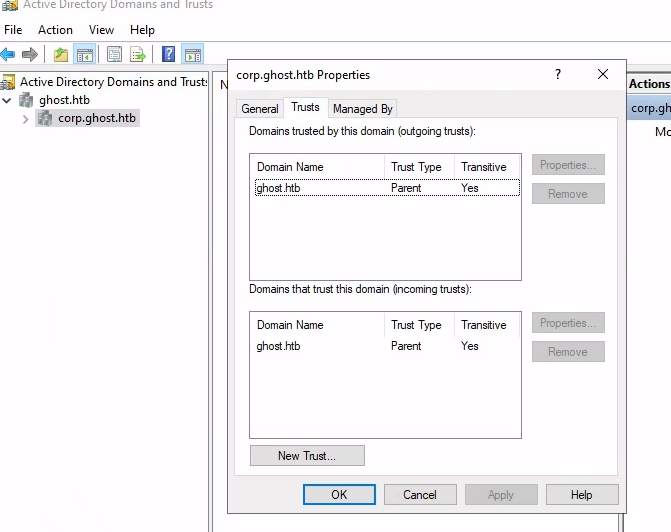Click the Actions pane header
Viewport: 671px width, 532px height.
pos(649,84)
